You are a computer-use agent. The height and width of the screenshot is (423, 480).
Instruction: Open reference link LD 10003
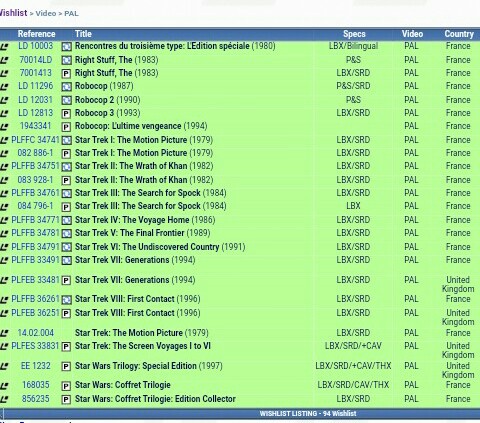point(35,46)
